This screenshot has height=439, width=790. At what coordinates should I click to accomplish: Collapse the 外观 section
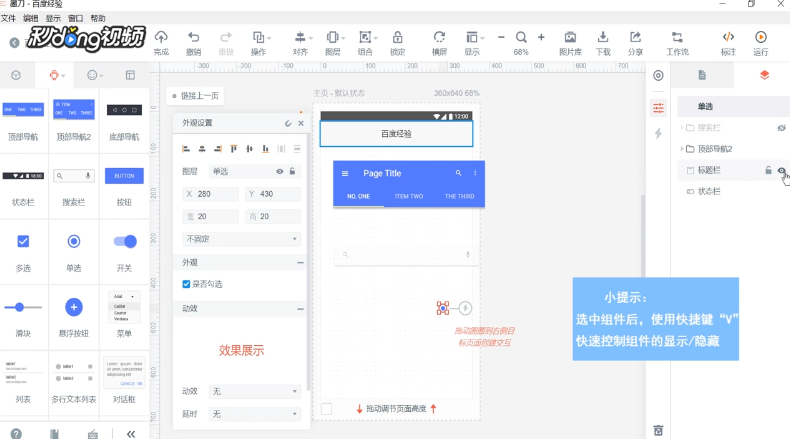click(300, 263)
